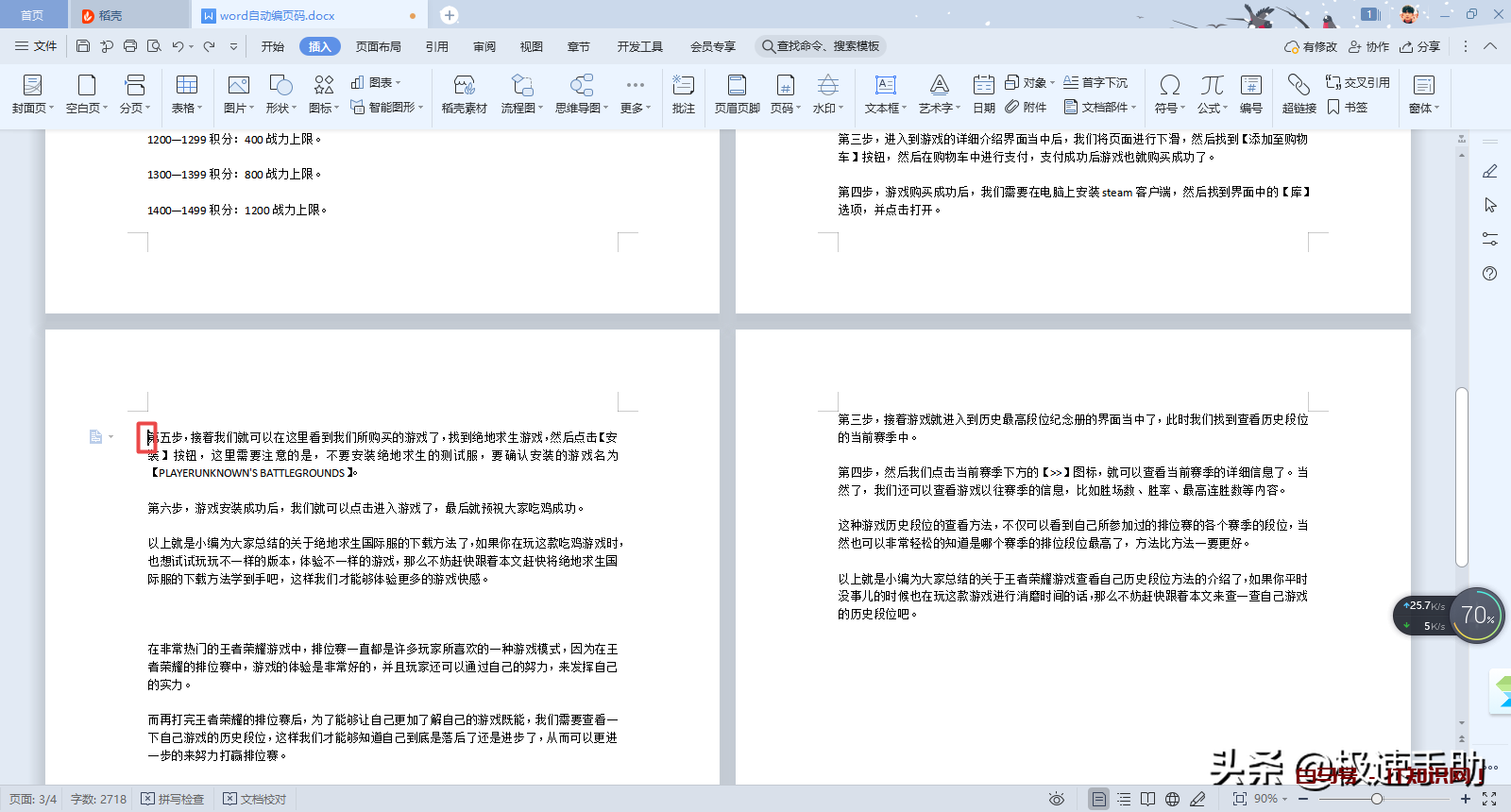Insert a comment with 批注 icon

pos(683,93)
